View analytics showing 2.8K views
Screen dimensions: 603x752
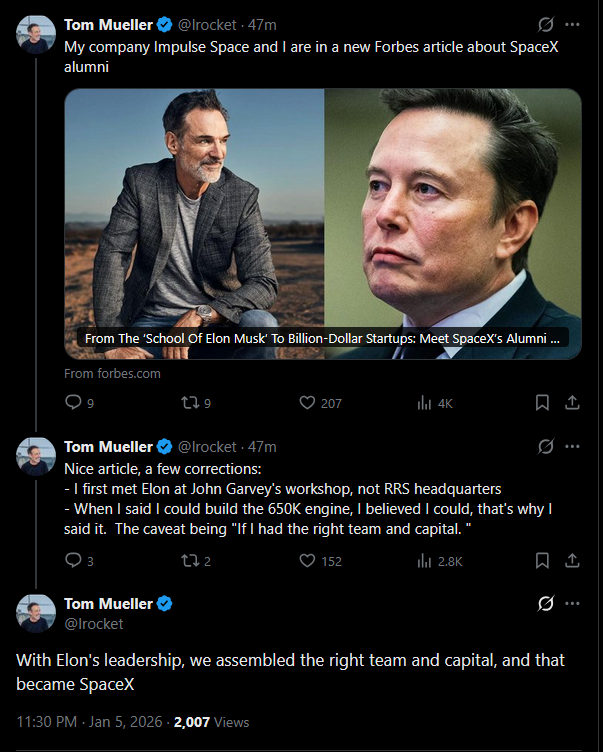[x=423, y=561]
